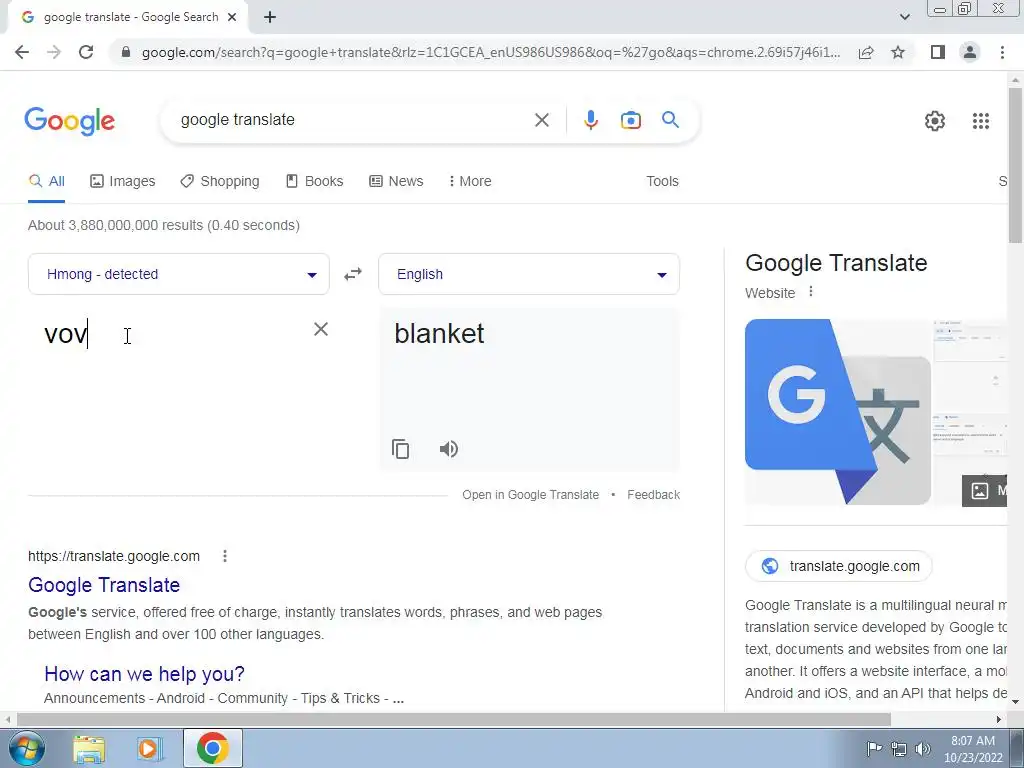Switch to the Images results tab

[123, 182]
